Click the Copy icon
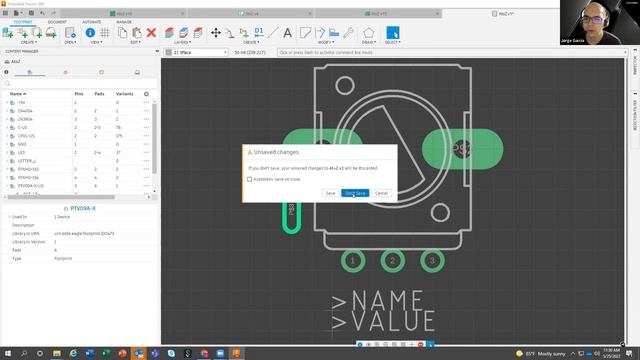640x360 pixels. pyautogui.click(x=122, y=33)
